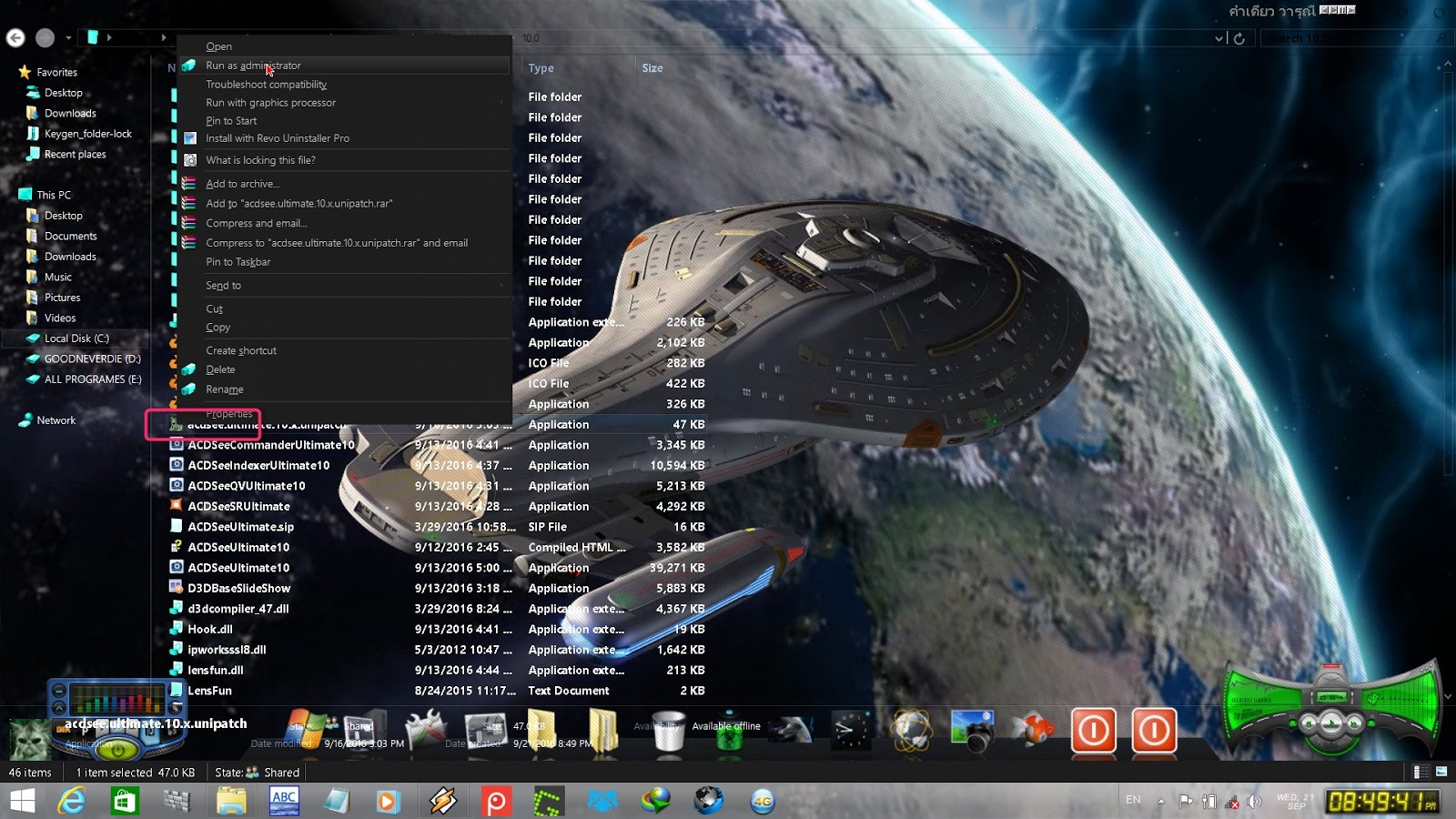
Task: Open Internet Explorer from taskbar
Action: click(72, 801)
